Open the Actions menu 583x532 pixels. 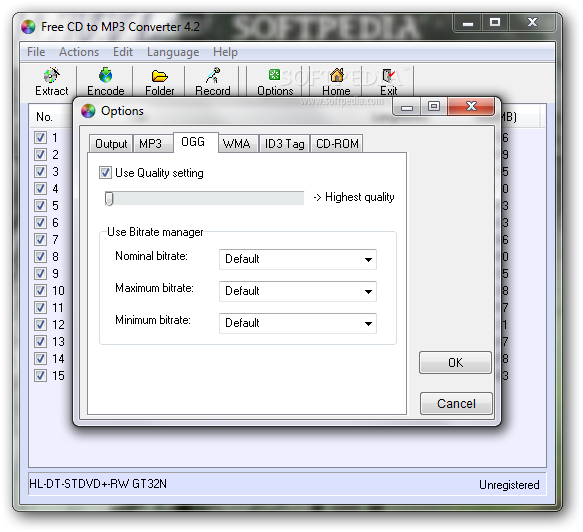79,52
